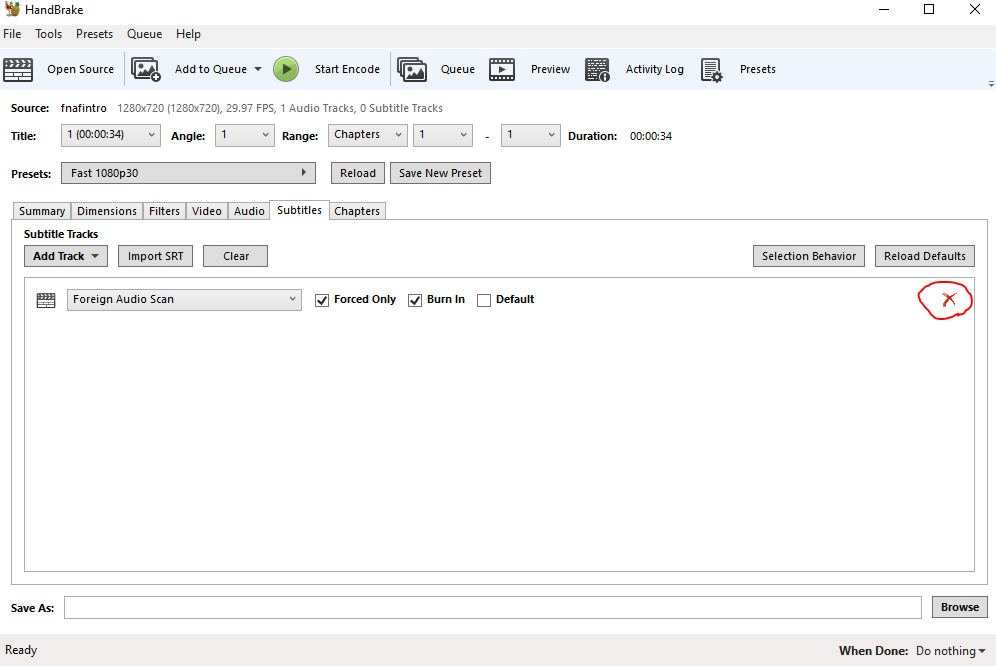Enable the Default subtitle checkbox
Screen dimensions: 996x666
[484, 300]
